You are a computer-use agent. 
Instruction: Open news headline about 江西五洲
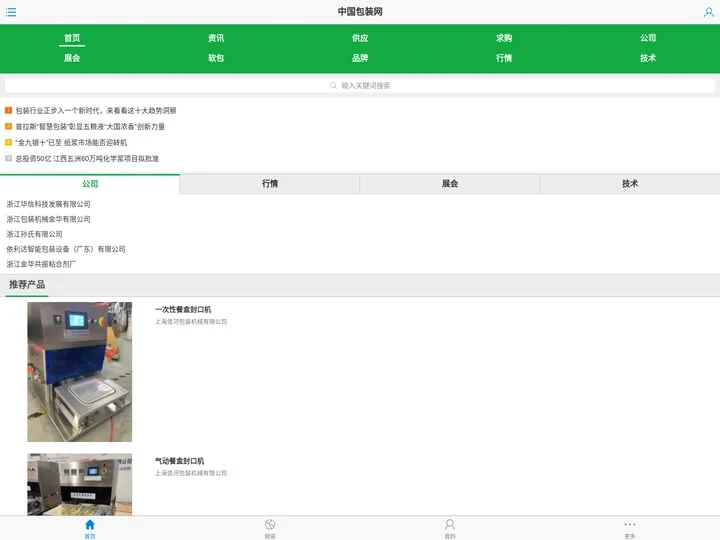click(x=87, y=159)
